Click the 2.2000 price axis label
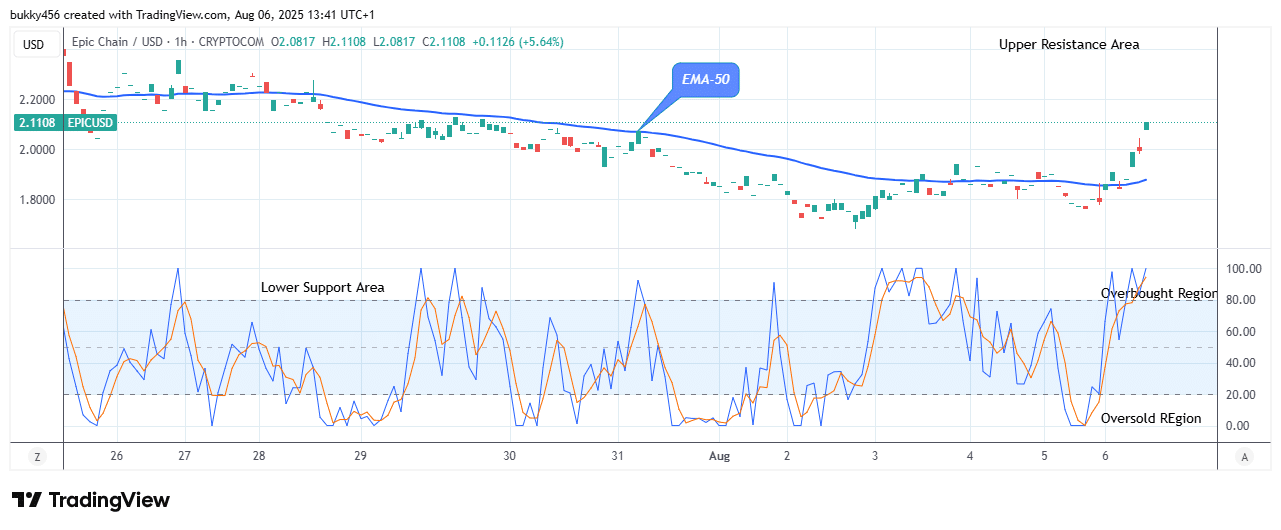Screen dimensions: 1281x530 [37, 101]
